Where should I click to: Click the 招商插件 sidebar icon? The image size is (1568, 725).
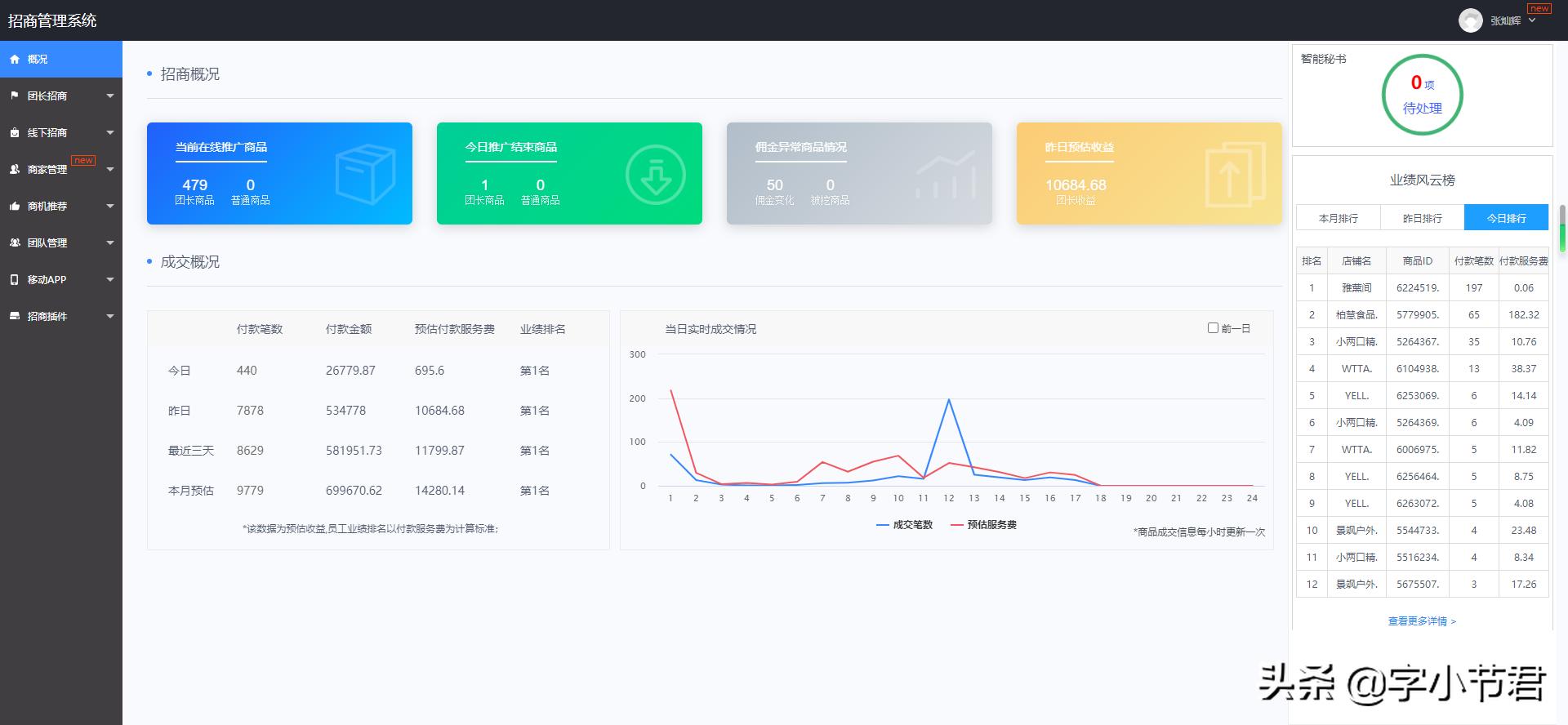coord(15,316)
